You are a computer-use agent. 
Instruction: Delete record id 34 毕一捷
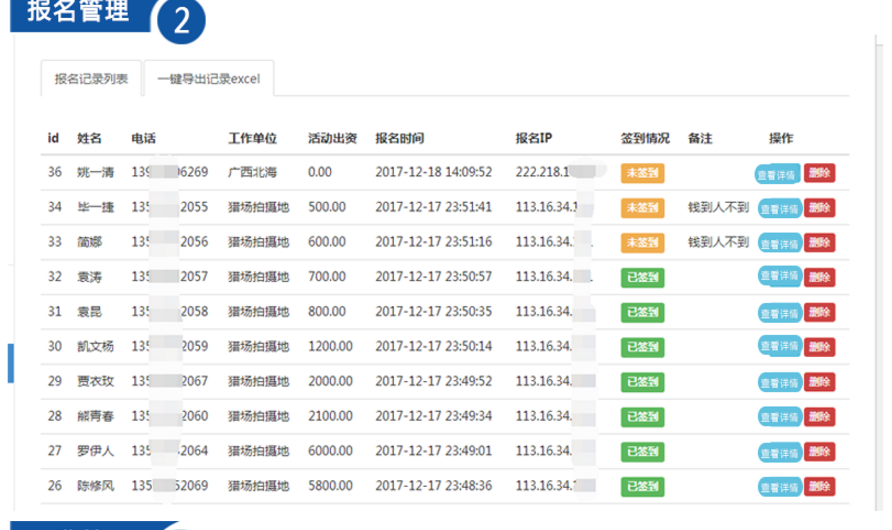tap(819, 208)
